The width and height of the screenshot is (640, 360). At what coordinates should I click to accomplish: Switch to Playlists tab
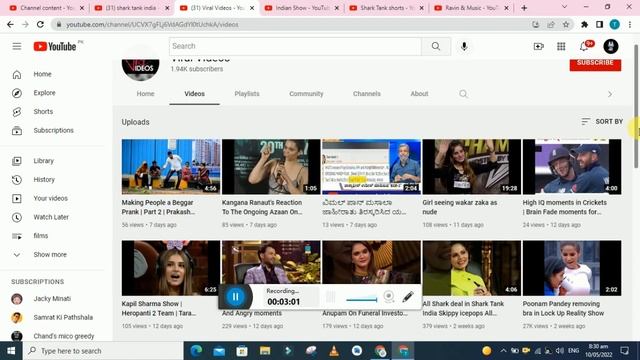click(247, 94)
